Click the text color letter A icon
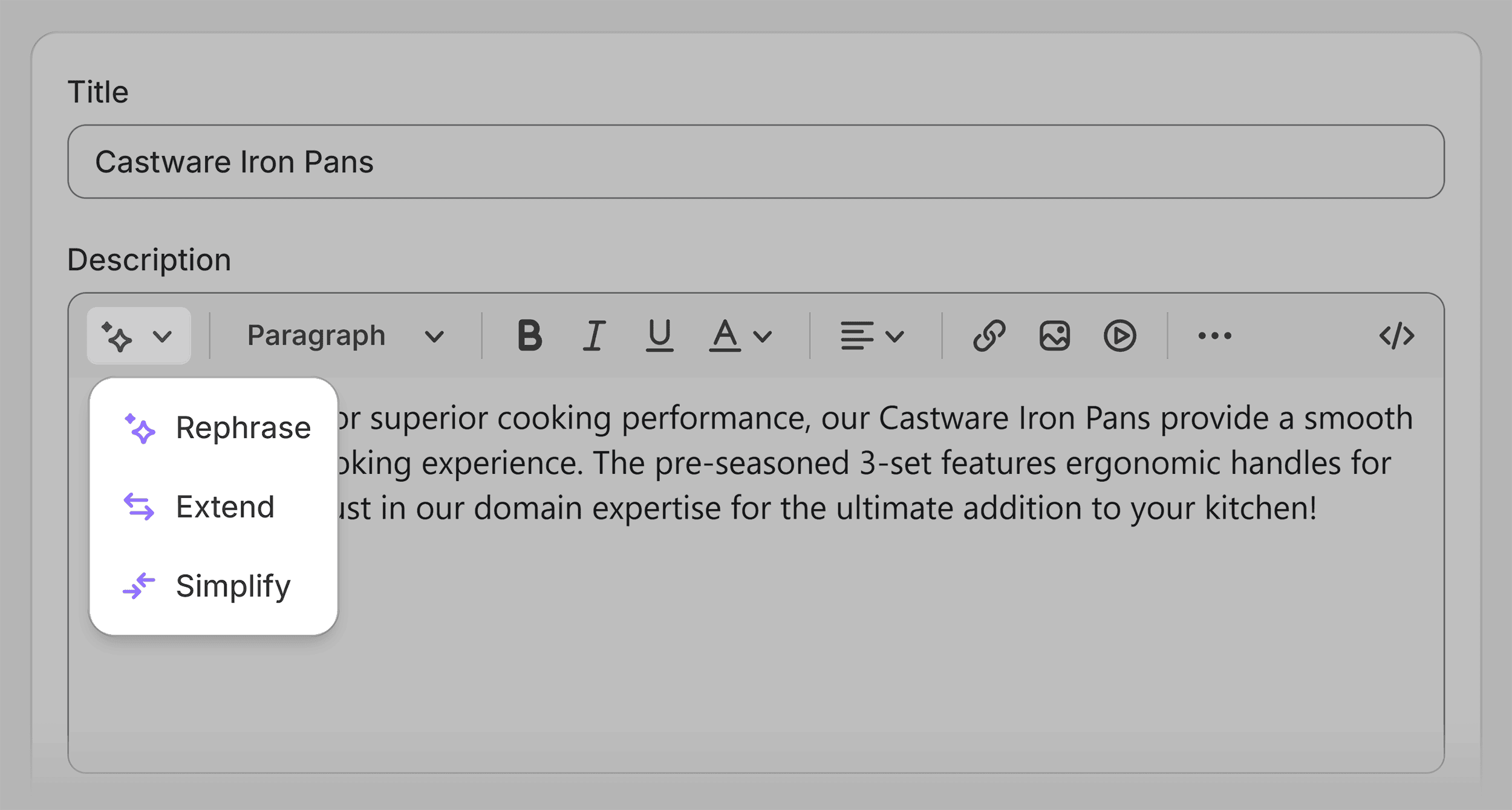This screenshot has height=810, width=1512. tap(725, 335)
